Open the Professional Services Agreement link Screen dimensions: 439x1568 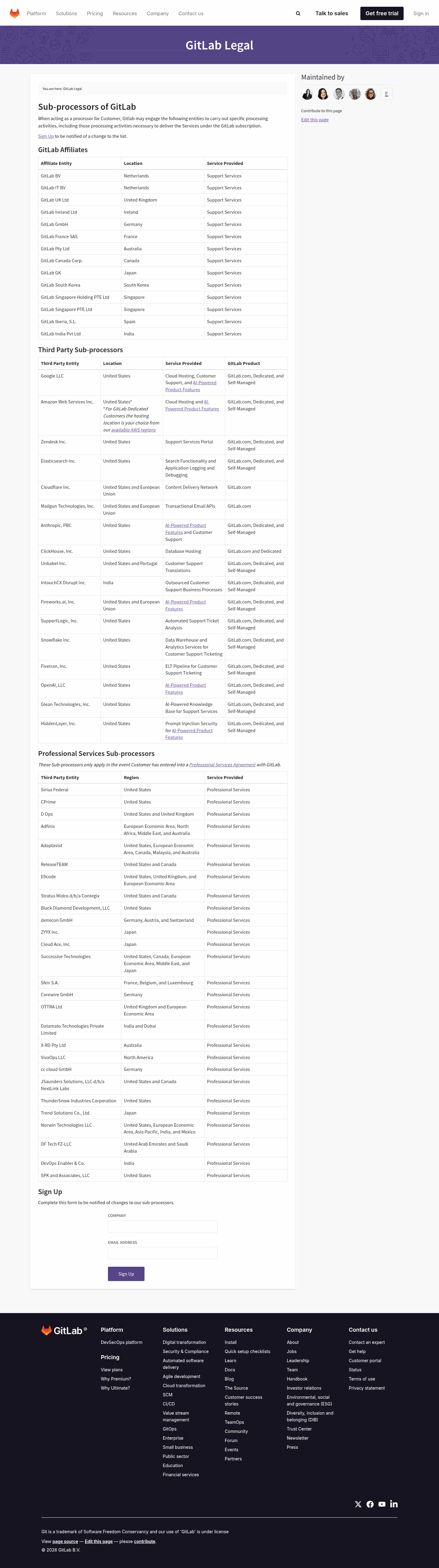(222, 764)
